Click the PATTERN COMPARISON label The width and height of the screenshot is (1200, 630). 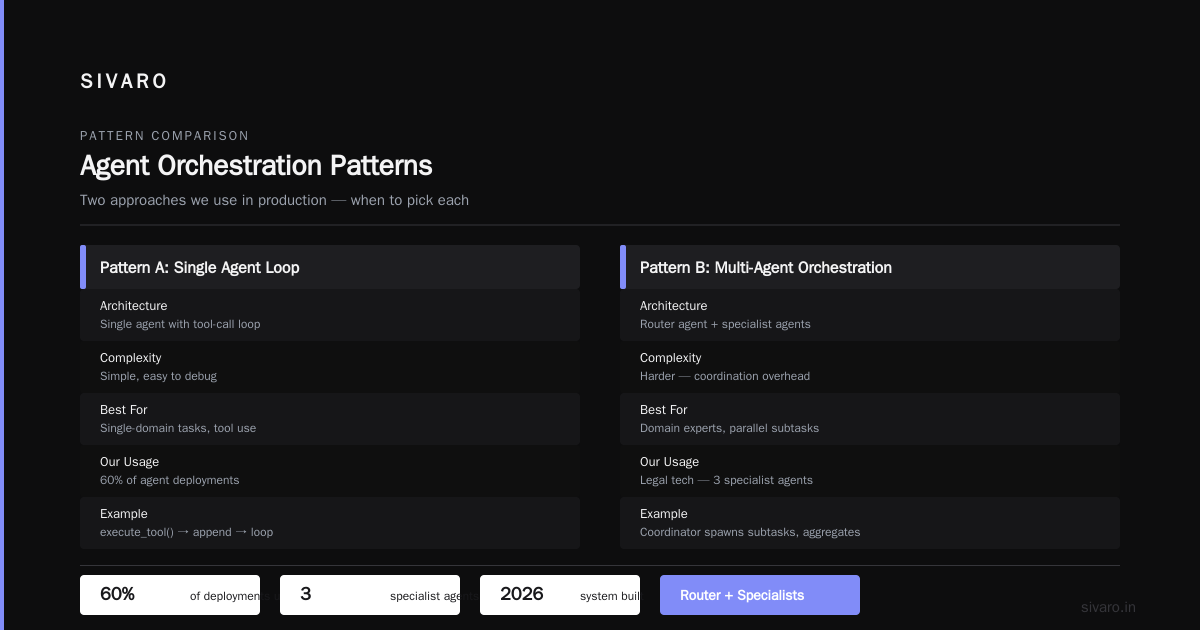pyautogui.click(x=165, y=136)
